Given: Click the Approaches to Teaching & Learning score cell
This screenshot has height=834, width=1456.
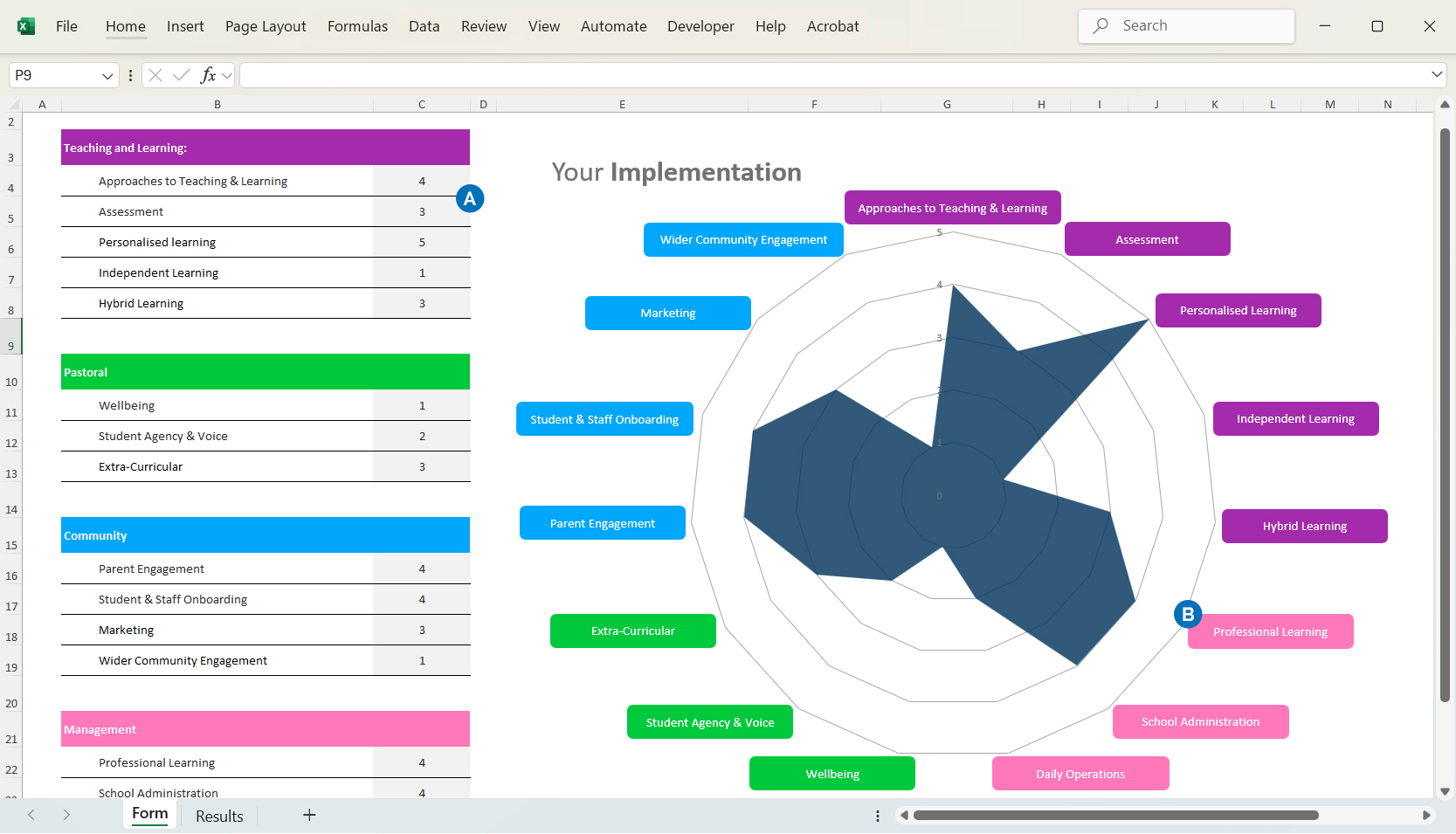Looking at the screenshot, I should (422, 181).
